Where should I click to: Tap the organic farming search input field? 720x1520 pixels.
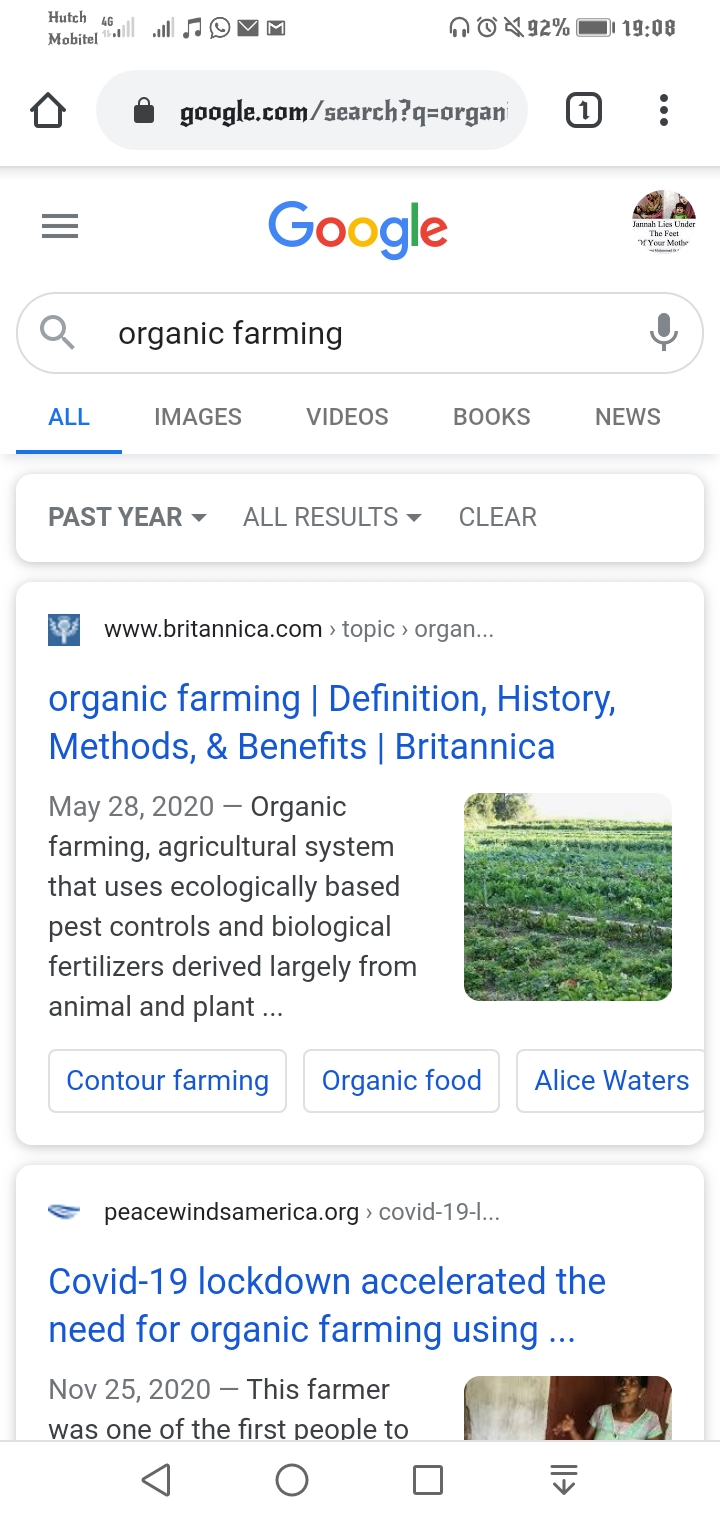tap(360, 333)
